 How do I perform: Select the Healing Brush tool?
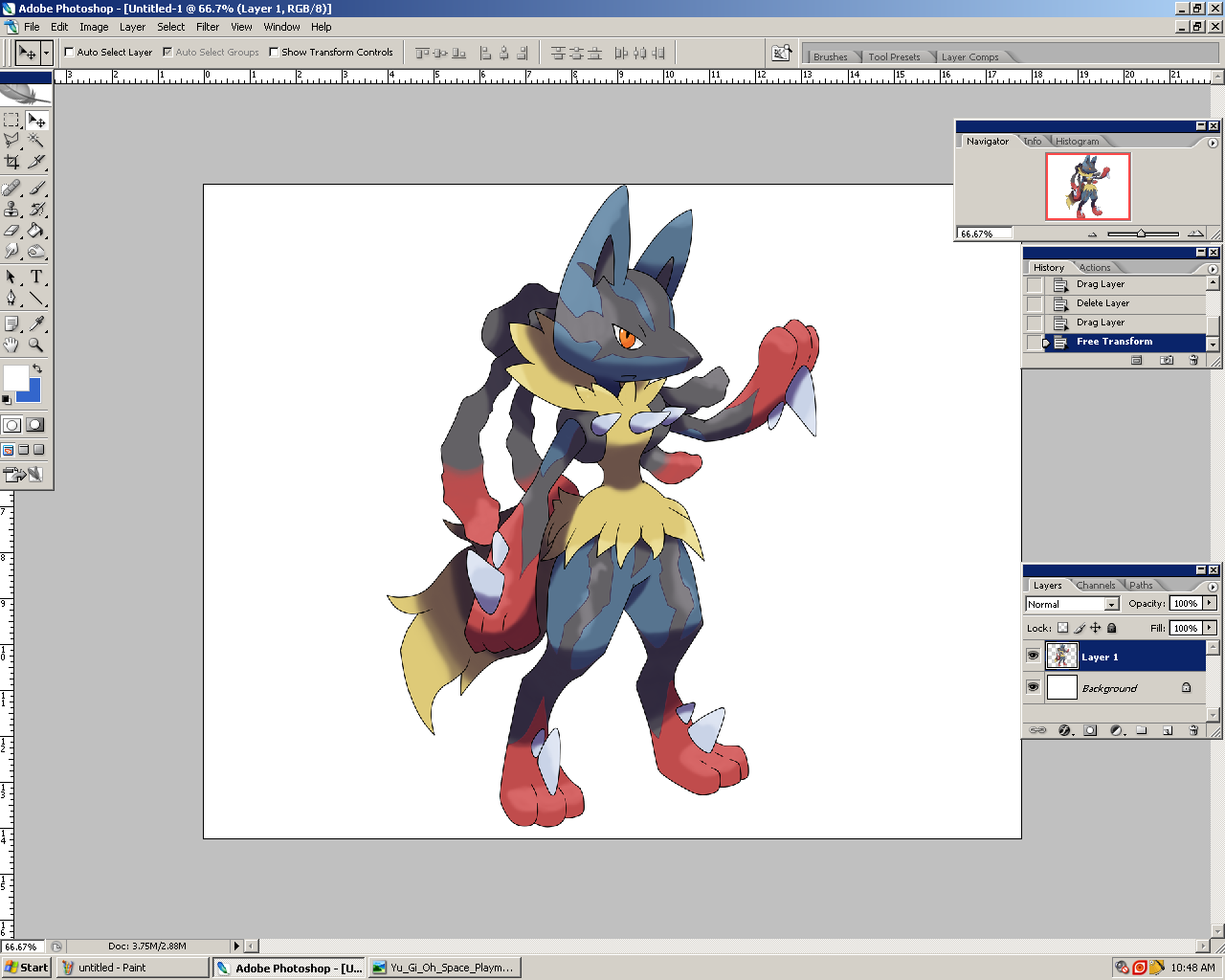11,189
